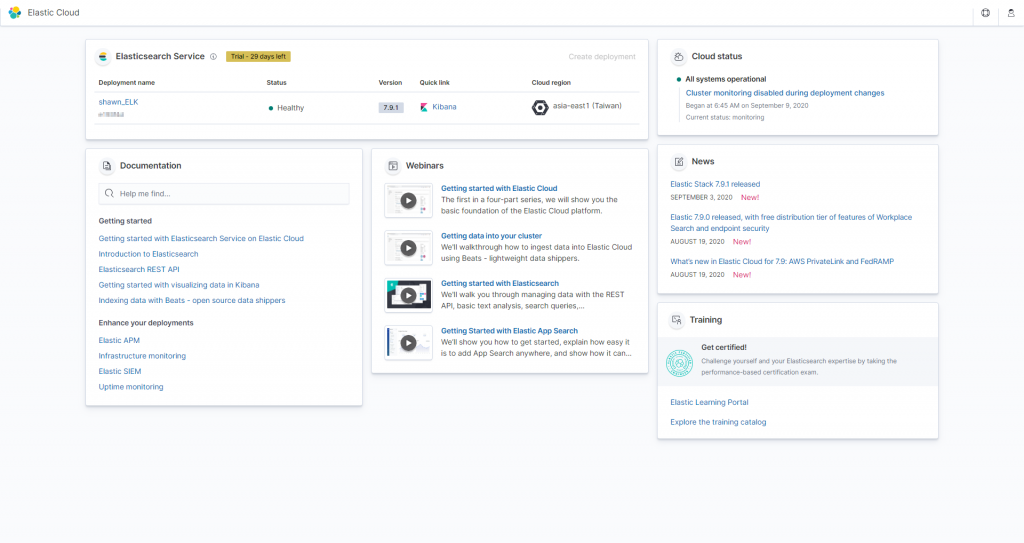Click the News panel icon

click(x=679, y=161)
